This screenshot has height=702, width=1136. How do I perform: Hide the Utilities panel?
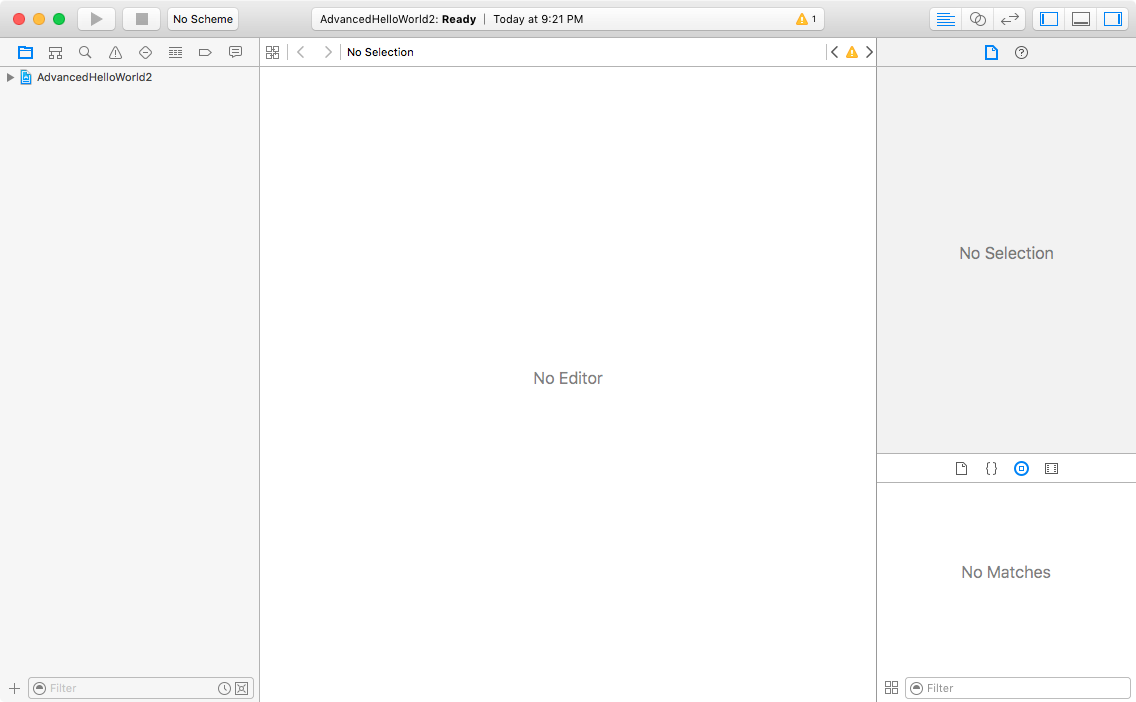click(1113, 19)
